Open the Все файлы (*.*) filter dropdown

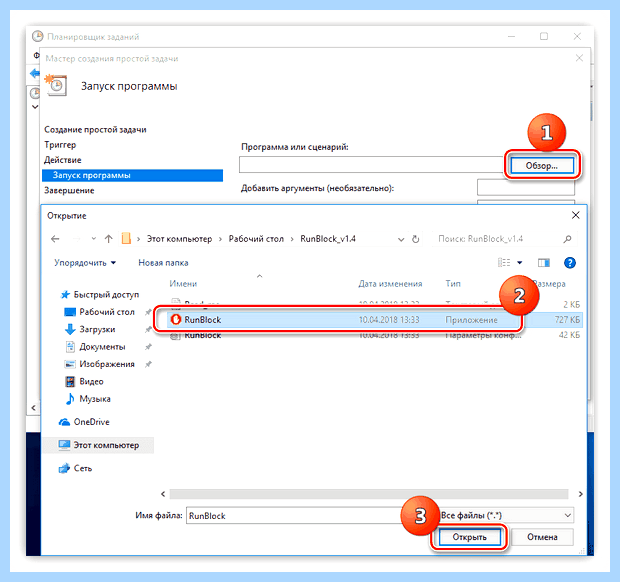[x=507, y=516]
